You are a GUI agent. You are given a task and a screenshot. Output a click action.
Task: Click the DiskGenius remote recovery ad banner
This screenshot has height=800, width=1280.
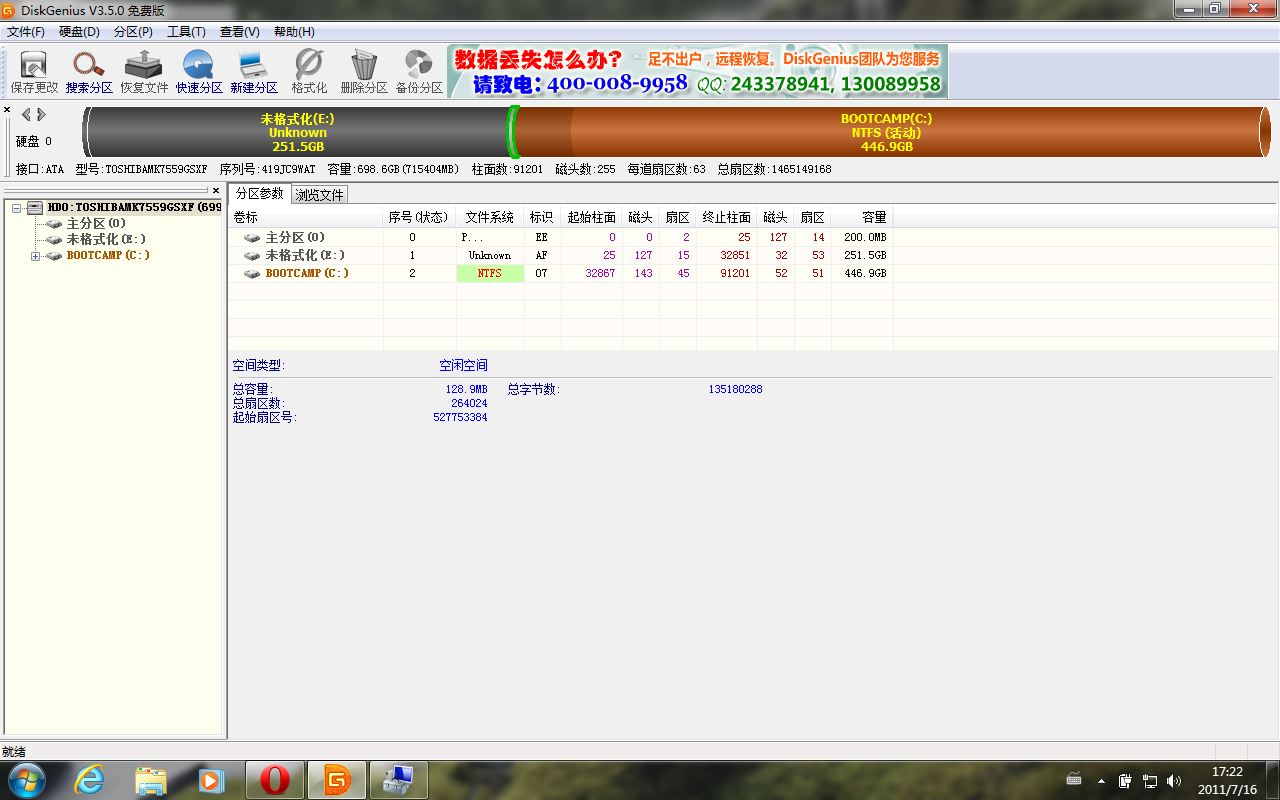click(x=698, y=71)
